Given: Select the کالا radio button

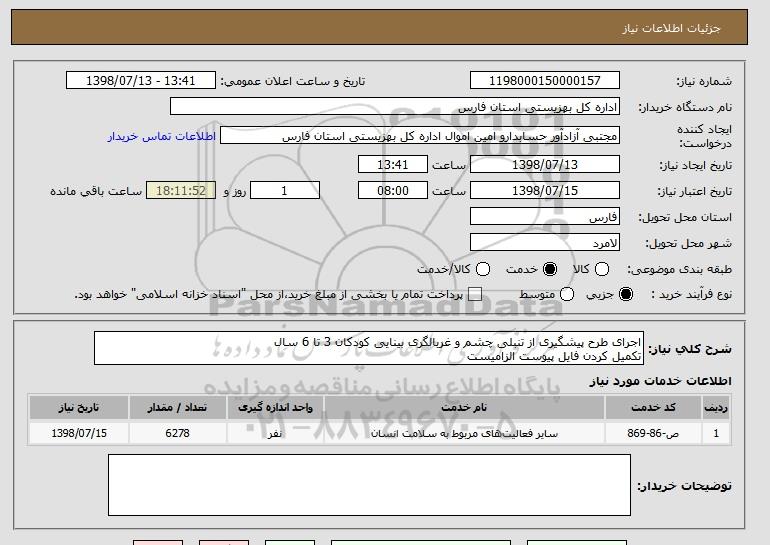Looking at the screenshot, I should [x=602, y=269].
